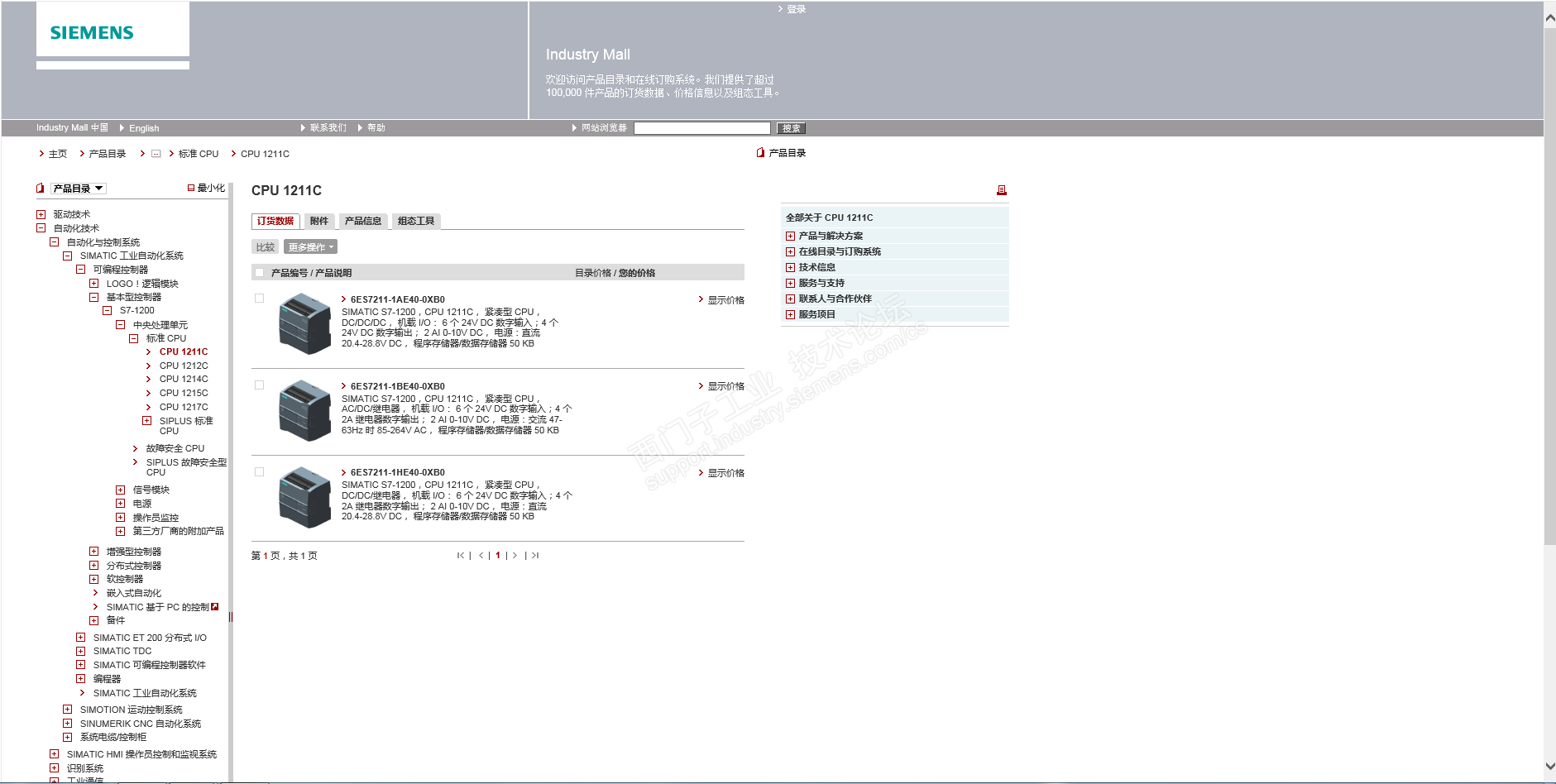The image size is (1556, 784).
Task: Click the 登录 login link
Action: tap(796, 9)
